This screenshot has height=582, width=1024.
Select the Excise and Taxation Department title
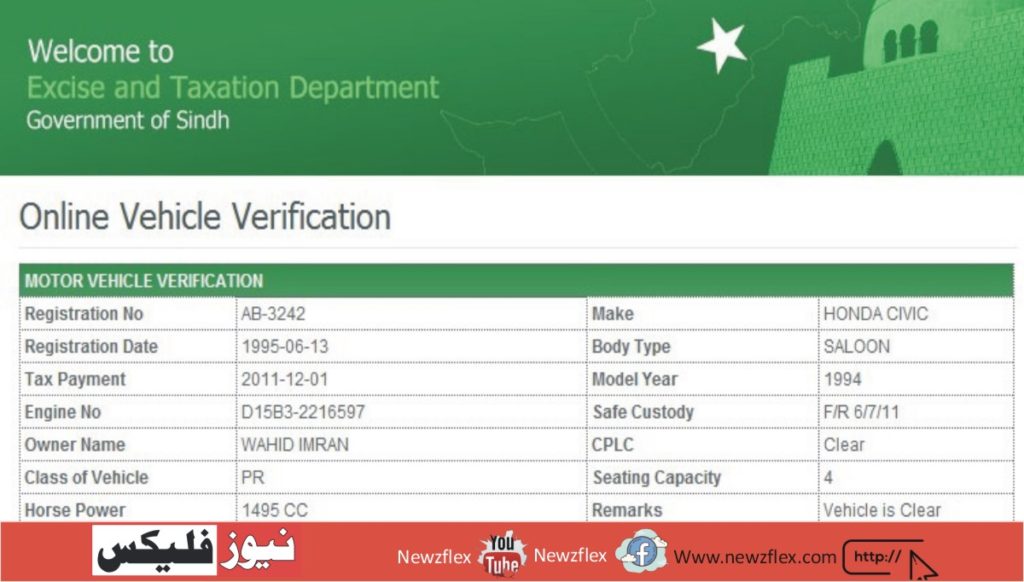click(x=234, y=88)
